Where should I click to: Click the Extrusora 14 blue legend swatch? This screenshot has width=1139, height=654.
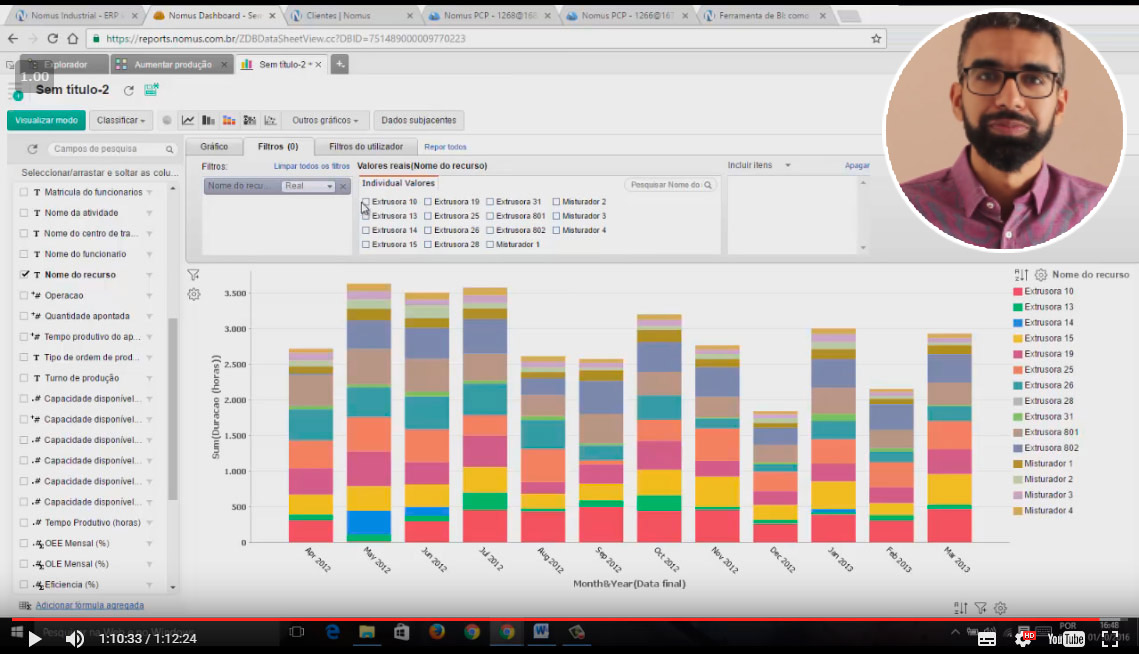coord(1018,323)
